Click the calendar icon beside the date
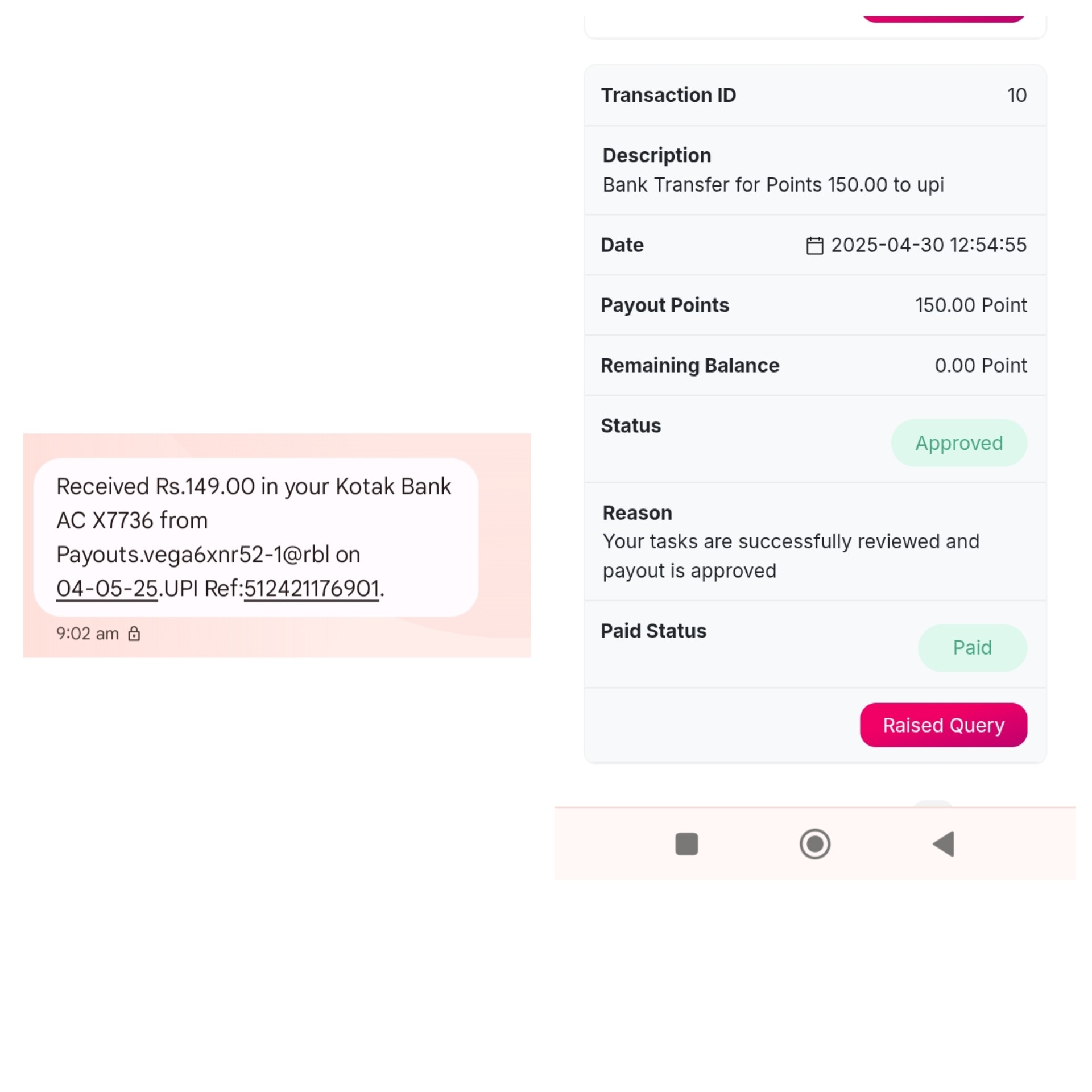The height and width of the screenshot is (1092, 1092). pyautogui.click(x=814, y=245)
